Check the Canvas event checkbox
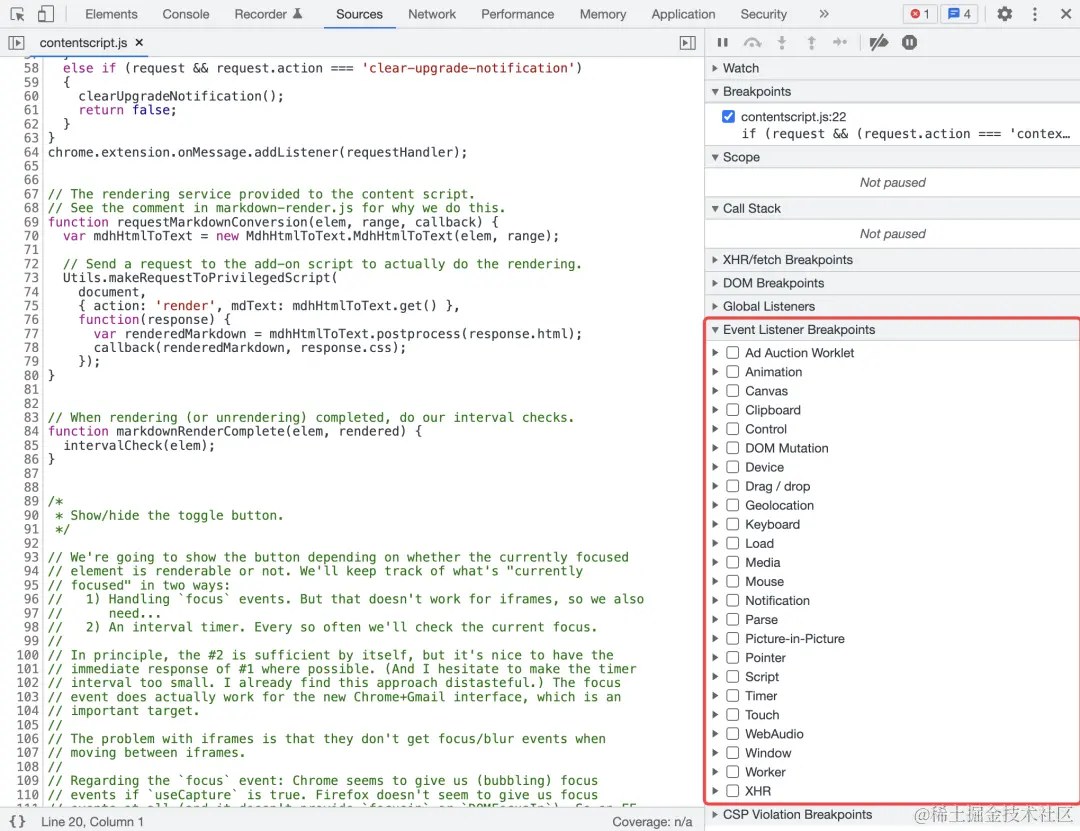 pyautogui.click(x=733, y=391)
